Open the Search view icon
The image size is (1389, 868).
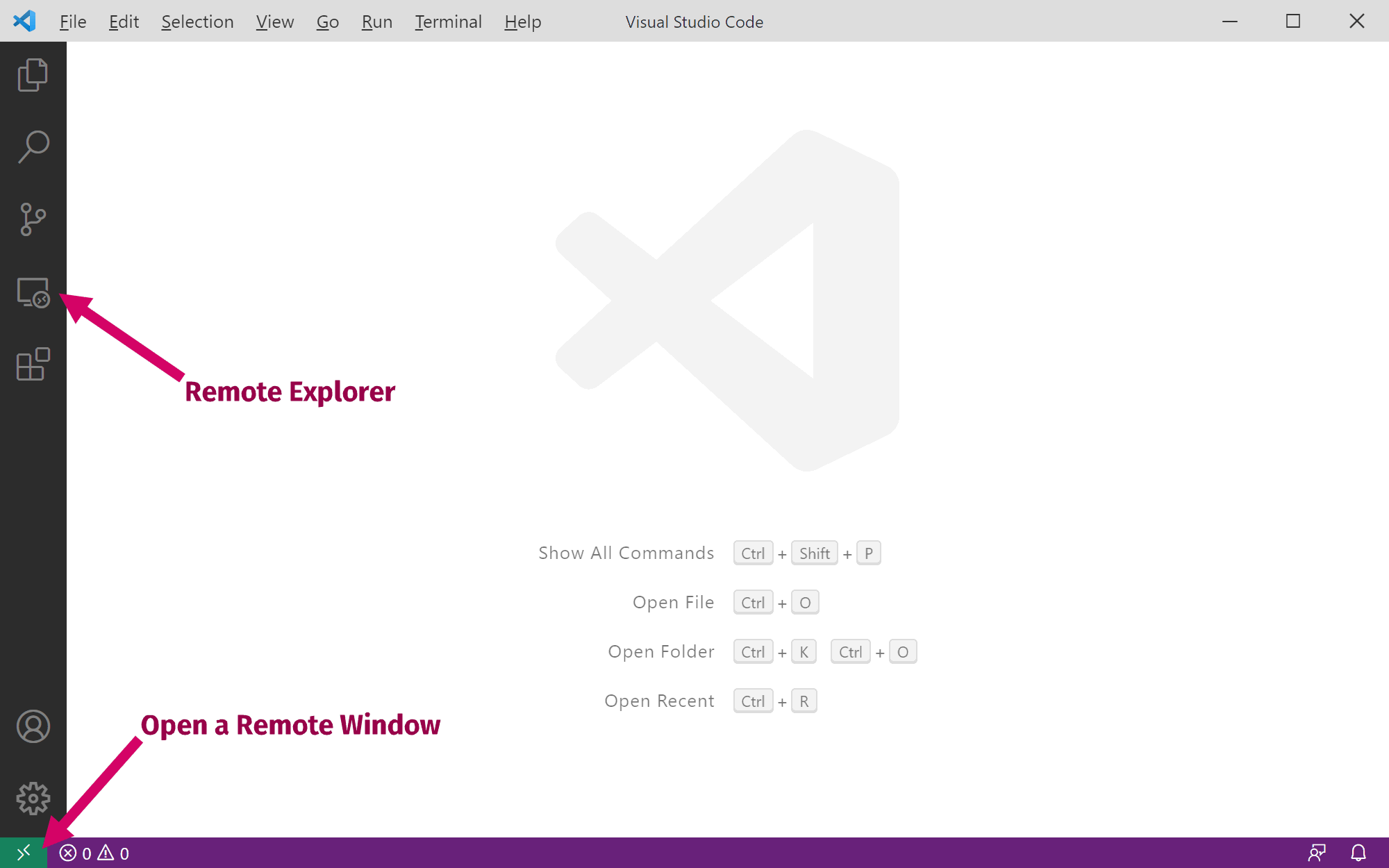point(33,147)
